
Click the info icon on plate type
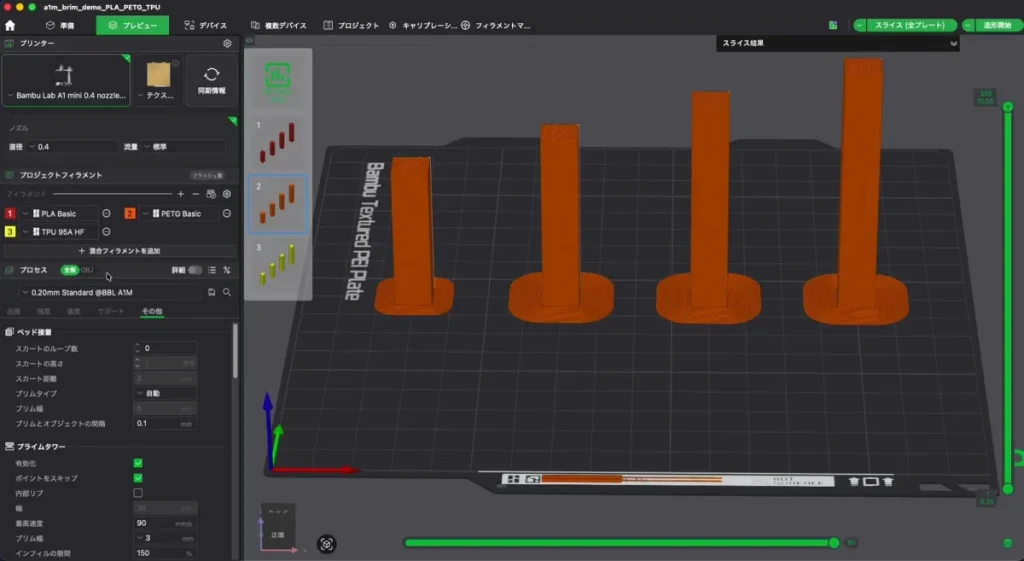pyautogui.click(x=176, y=63)
